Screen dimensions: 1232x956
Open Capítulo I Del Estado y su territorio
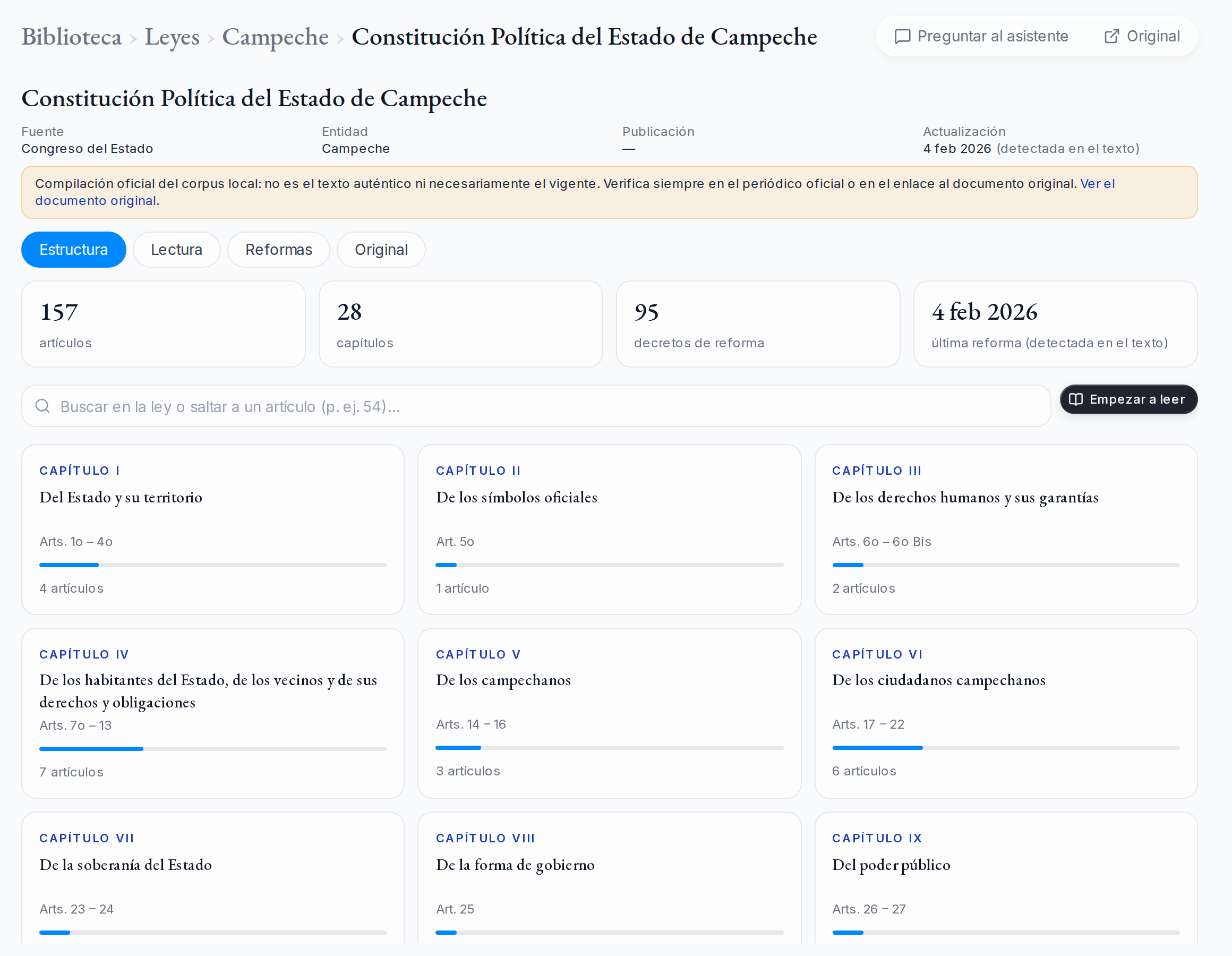point(212,530)
